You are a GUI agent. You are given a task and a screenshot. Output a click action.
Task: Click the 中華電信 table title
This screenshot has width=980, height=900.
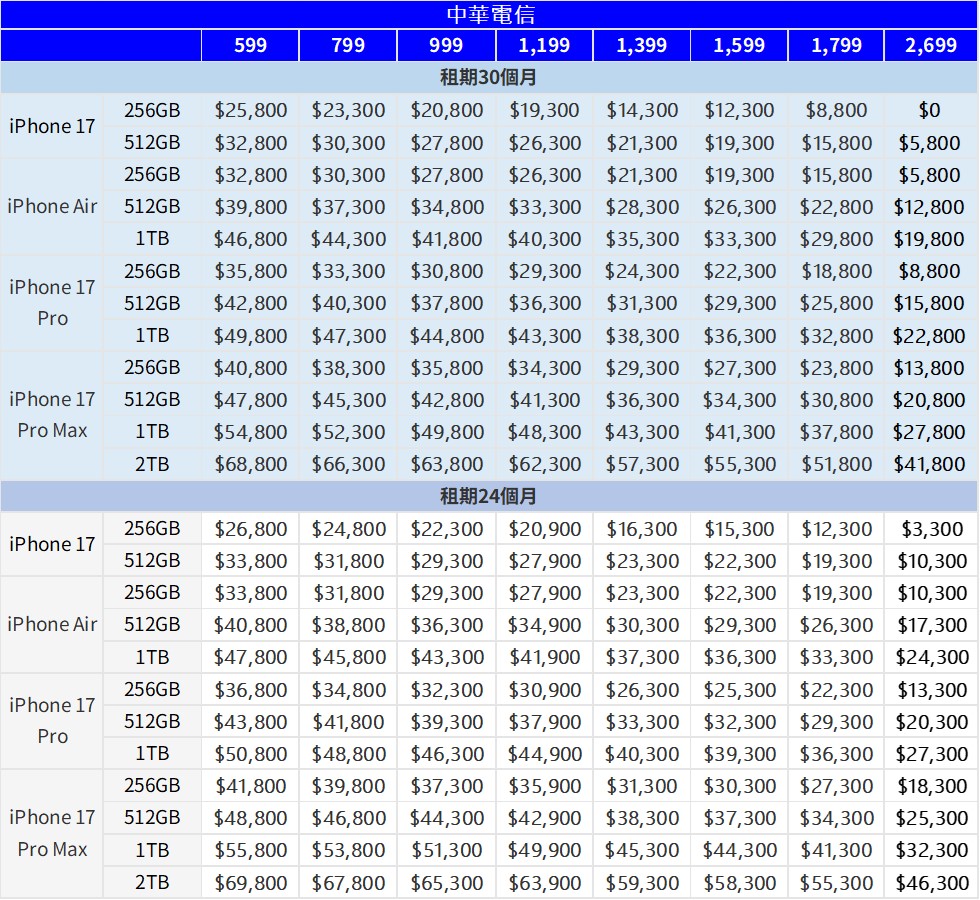[x=490, y=14]
